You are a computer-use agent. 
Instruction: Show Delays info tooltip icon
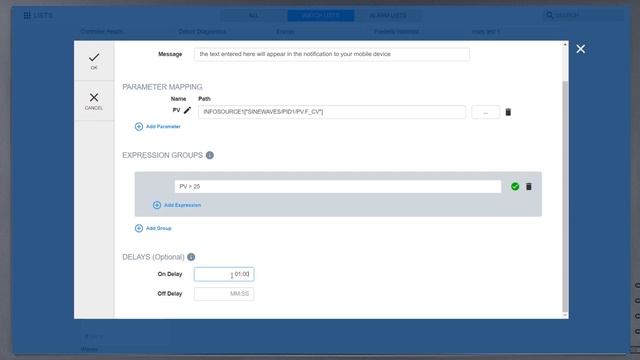point(191,257)
